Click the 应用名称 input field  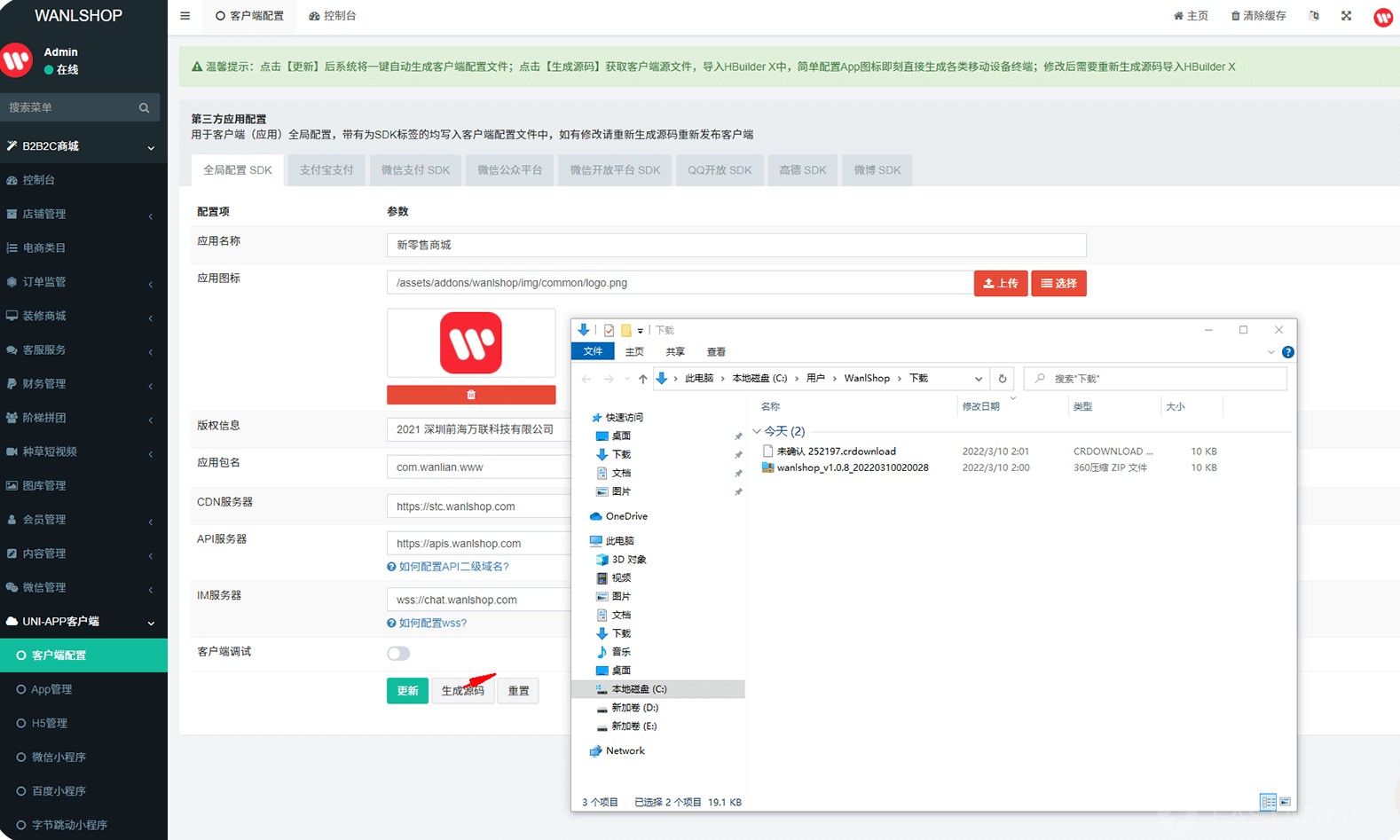point(735,245)
